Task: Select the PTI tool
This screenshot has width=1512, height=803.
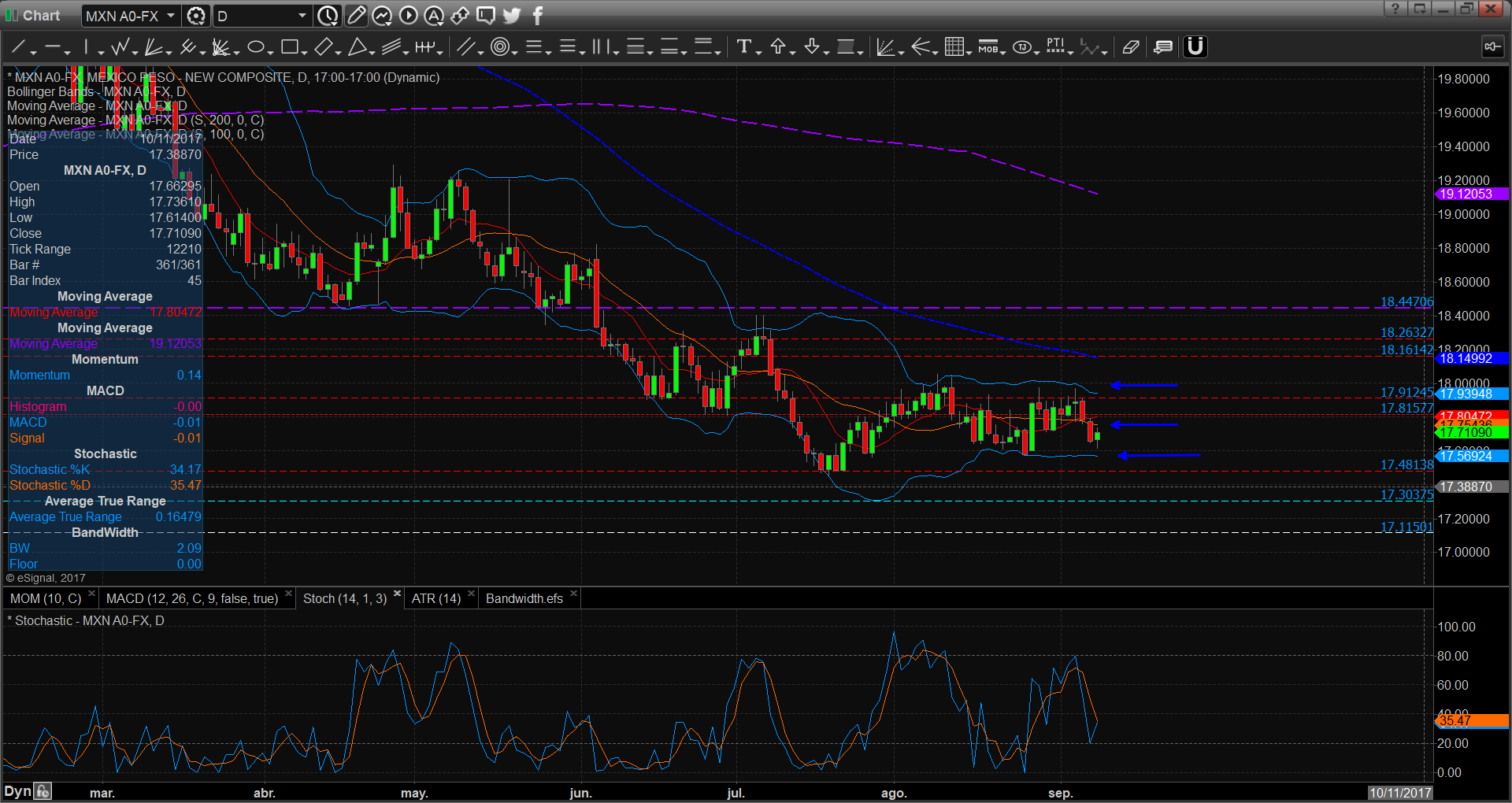Action: 1055,47
